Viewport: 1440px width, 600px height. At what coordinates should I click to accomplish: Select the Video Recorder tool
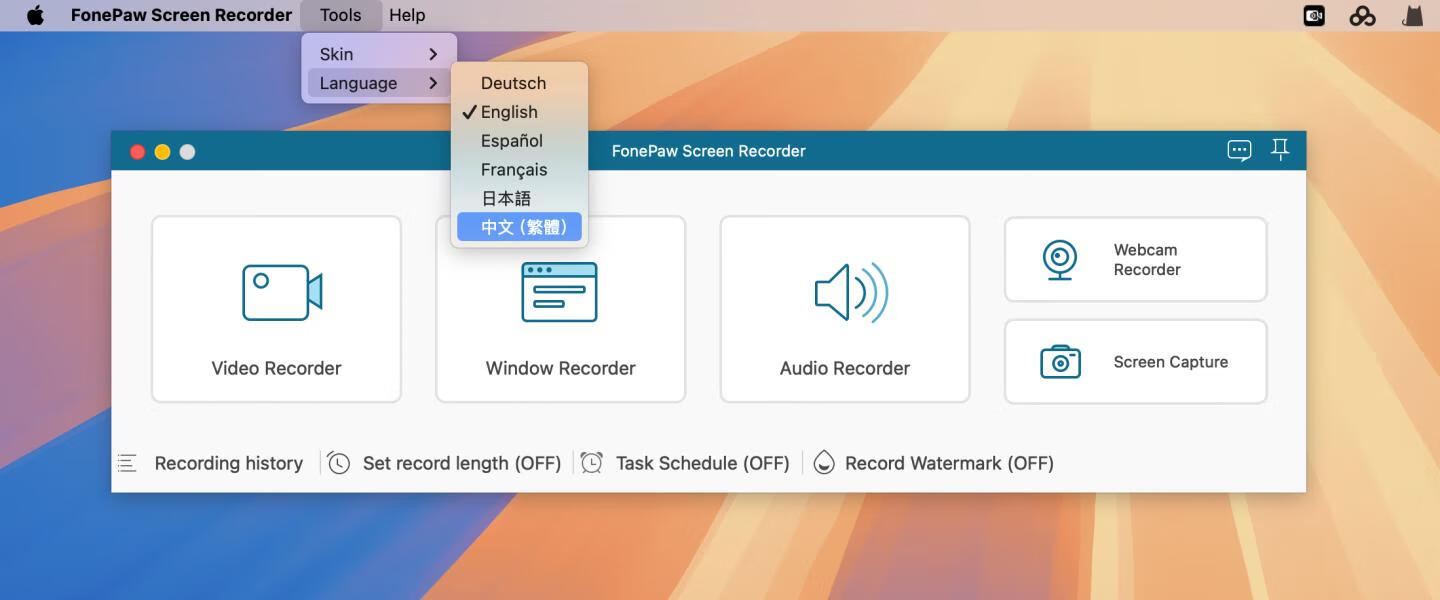[x=276, y=308]
